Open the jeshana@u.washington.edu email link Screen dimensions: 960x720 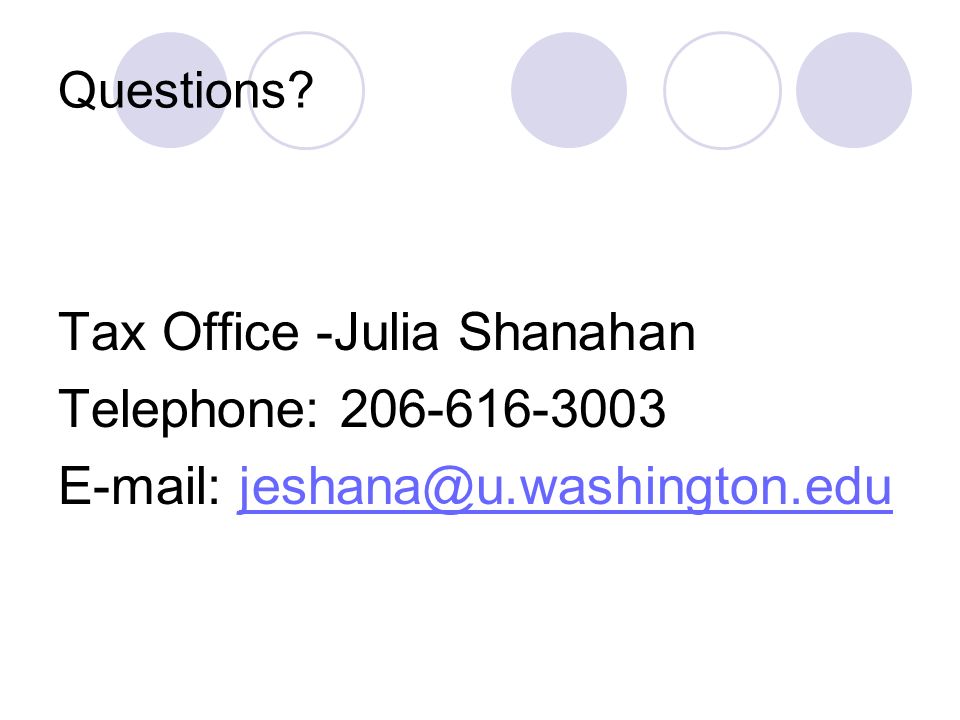[564, 487]
